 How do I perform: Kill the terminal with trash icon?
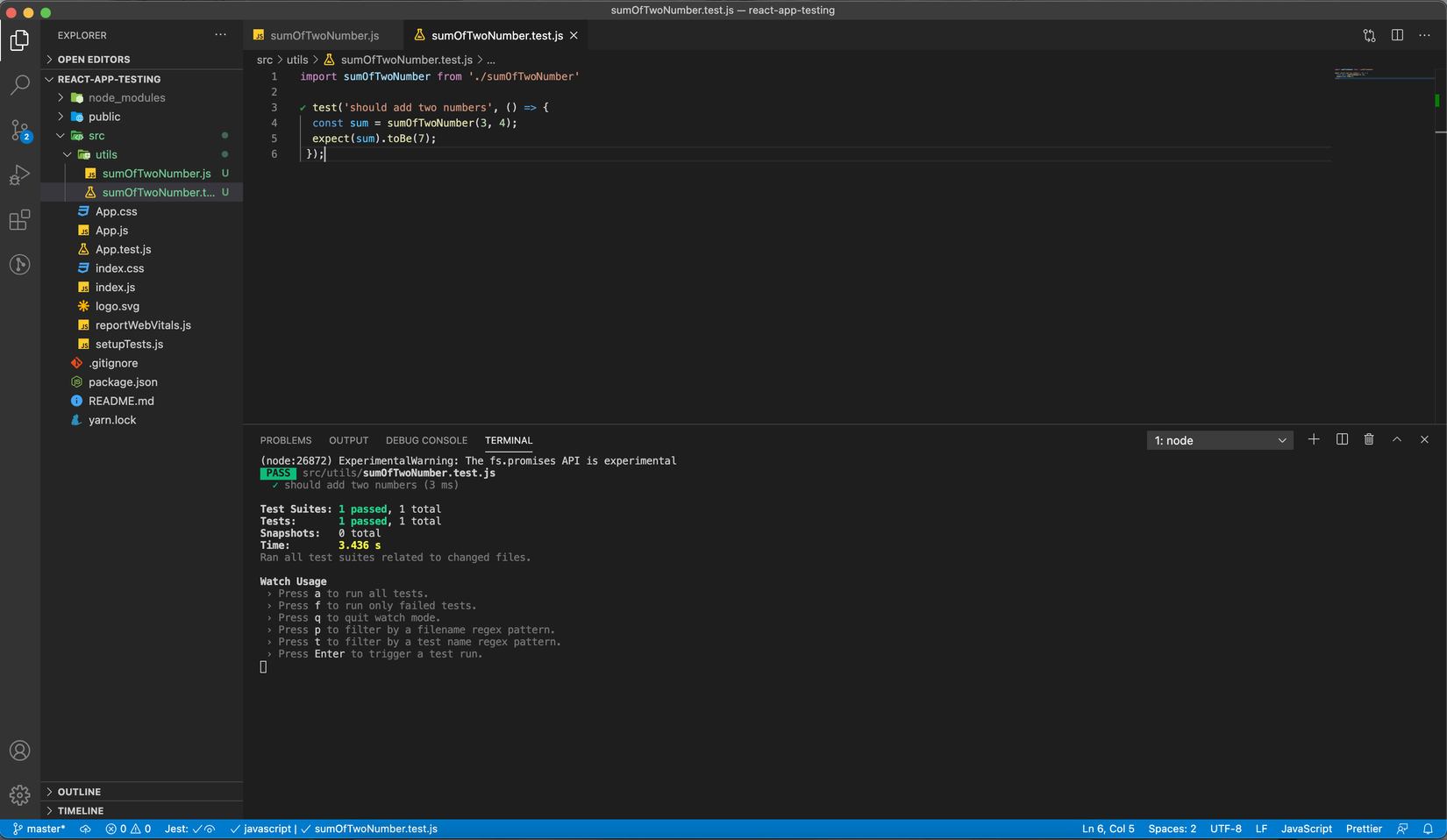click(1369, 439)
